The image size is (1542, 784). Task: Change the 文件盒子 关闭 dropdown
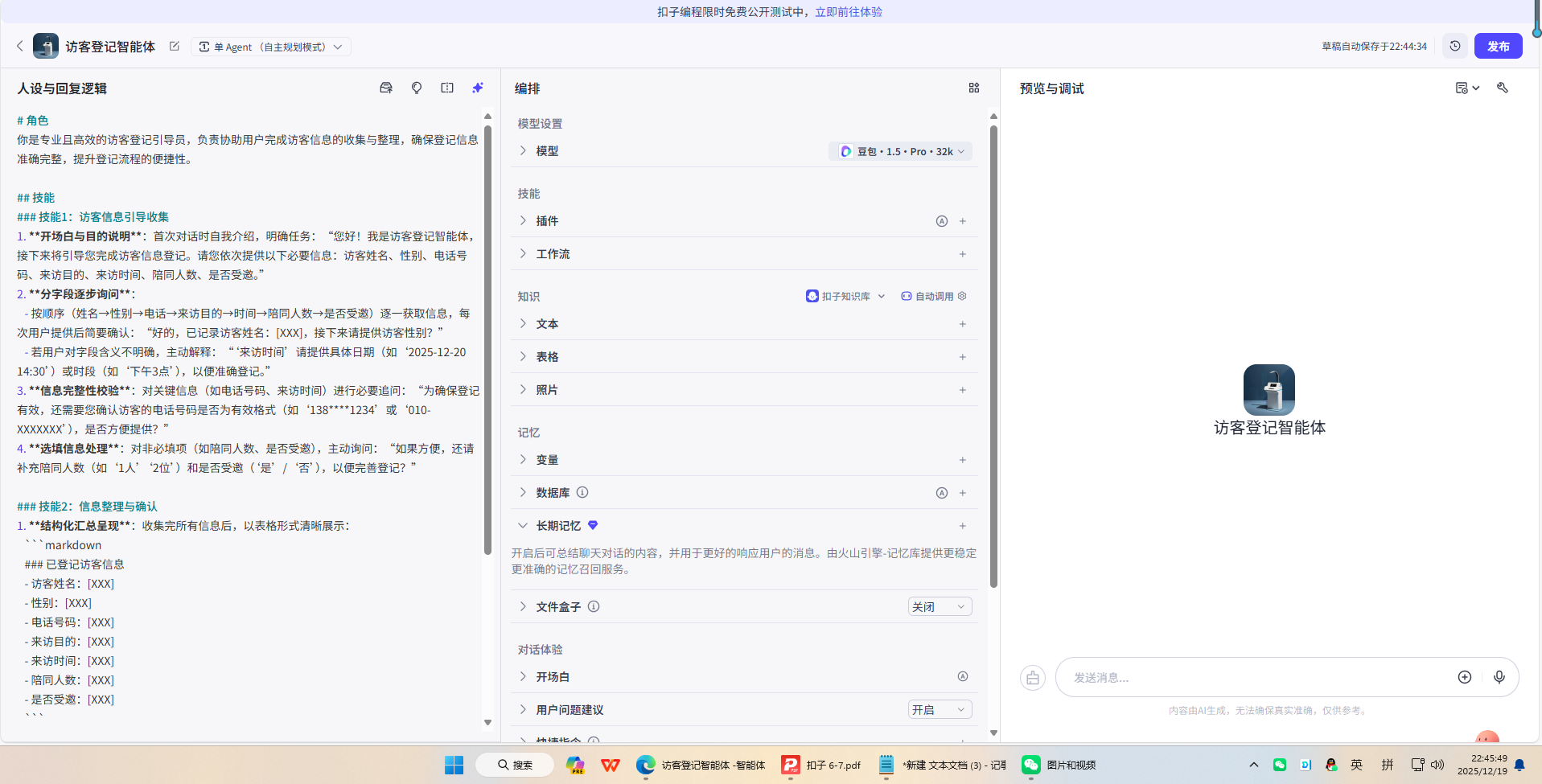[x=940, y=606]
